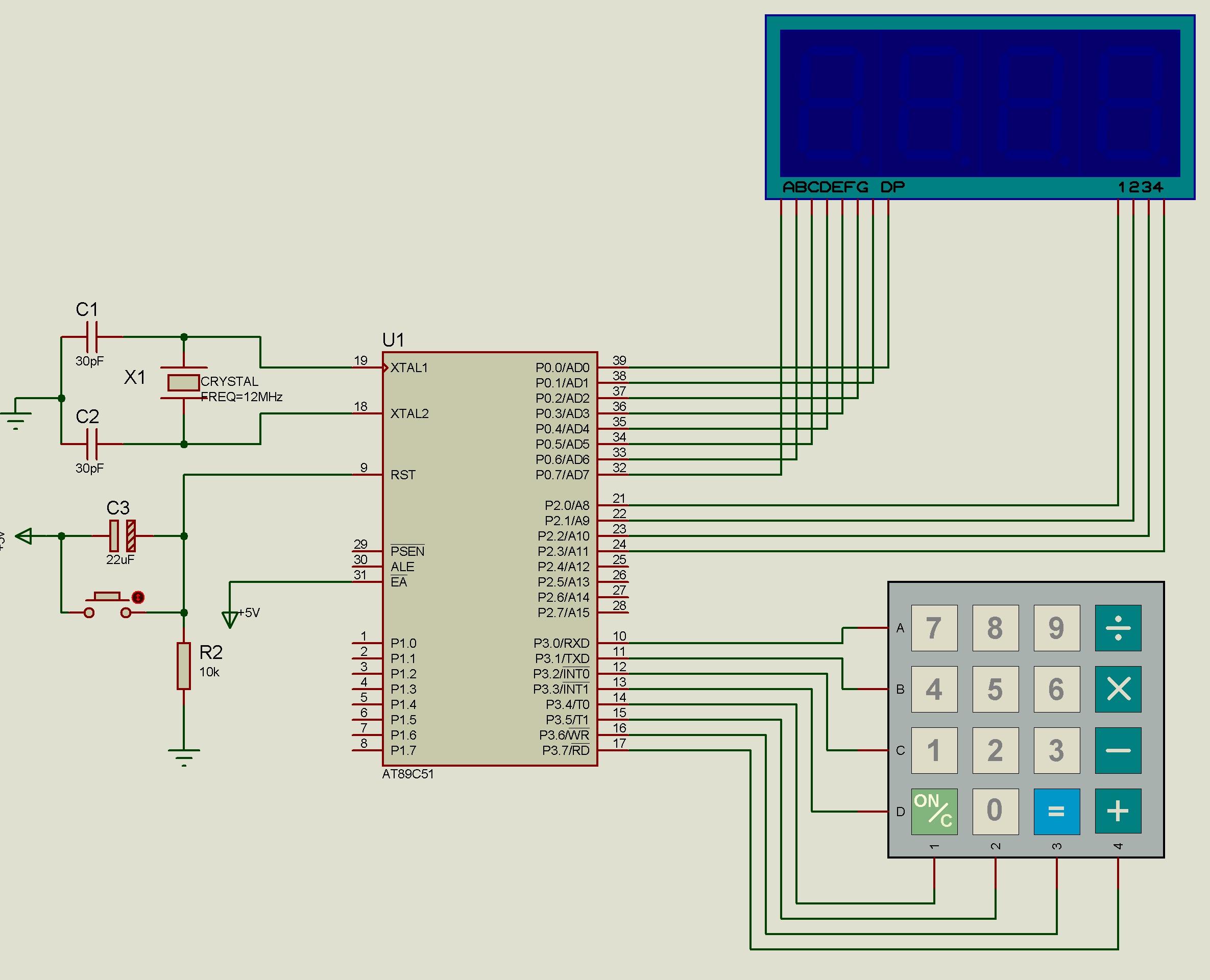Select the X1 crystal component
Image resolution: width=1210 pixels, height=980 pixels.
click(183, 383)
